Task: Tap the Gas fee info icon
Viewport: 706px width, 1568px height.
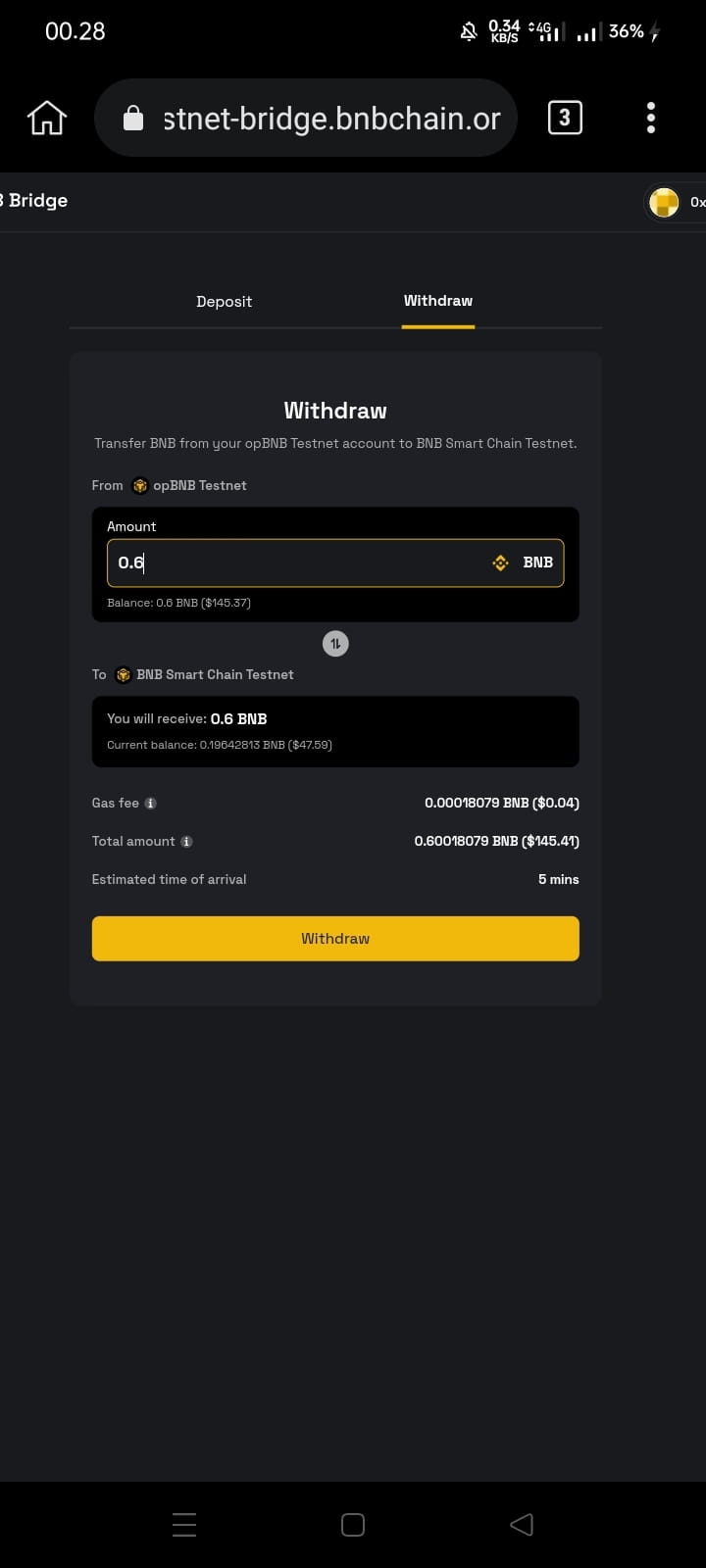Action: coord(151,804)
